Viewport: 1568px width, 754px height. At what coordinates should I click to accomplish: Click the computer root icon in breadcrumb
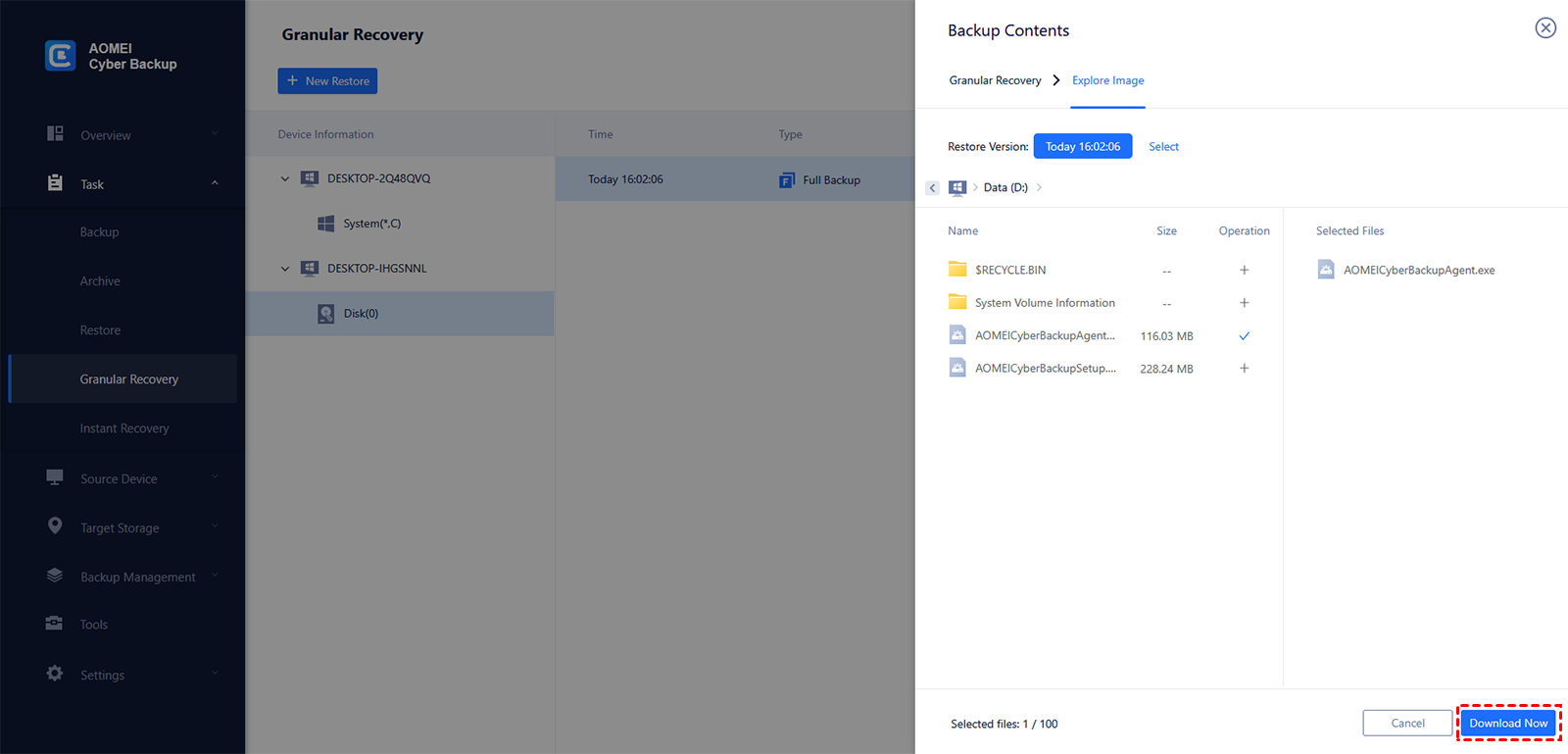click(x=957, y=187)
